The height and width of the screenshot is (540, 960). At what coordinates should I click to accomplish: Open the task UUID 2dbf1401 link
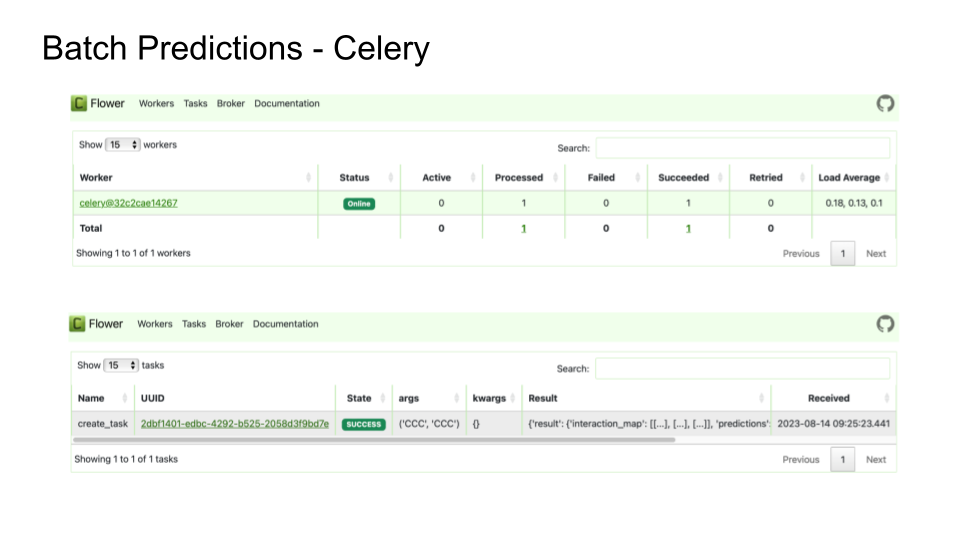235,424
